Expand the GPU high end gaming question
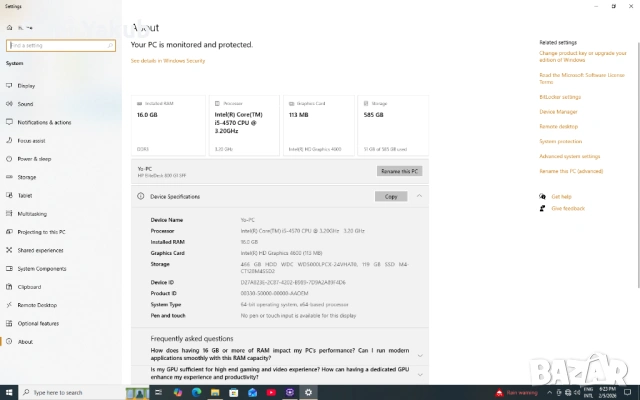The width and height of the screenshot is (640, 400). coord(420,374)
